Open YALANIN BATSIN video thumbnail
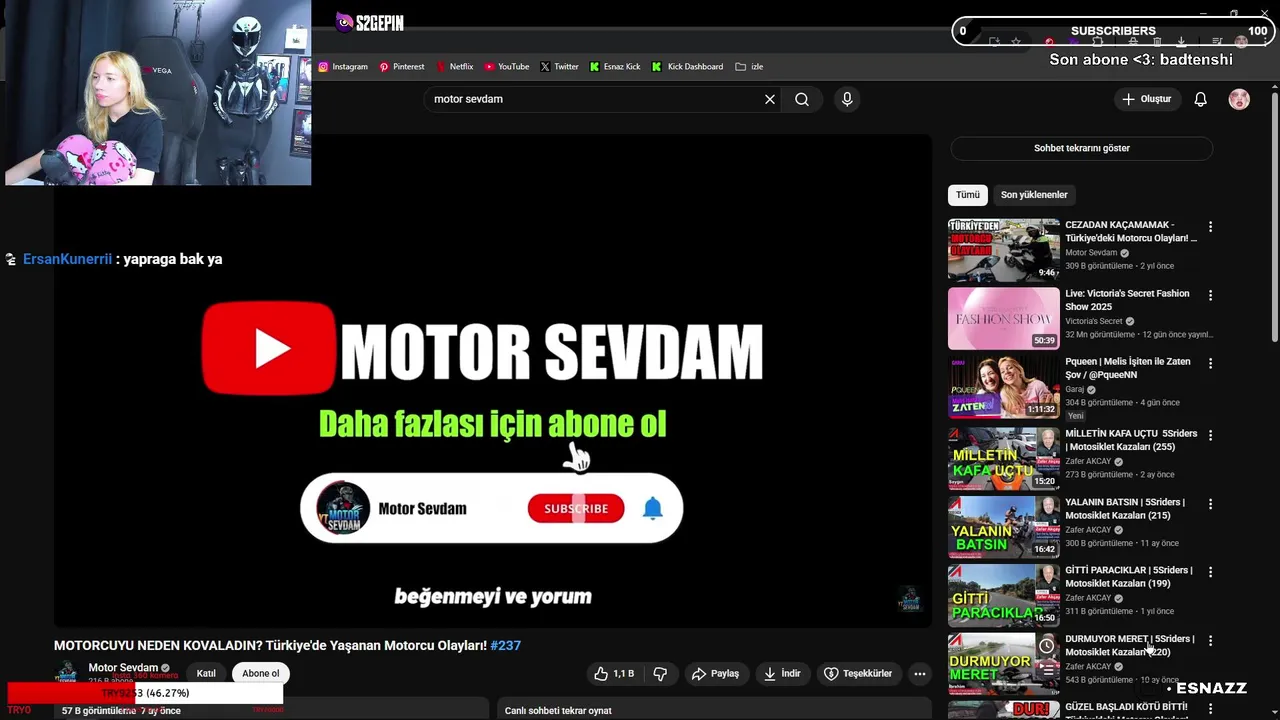The image size is (1280, 720). (x=1003, y=527)
